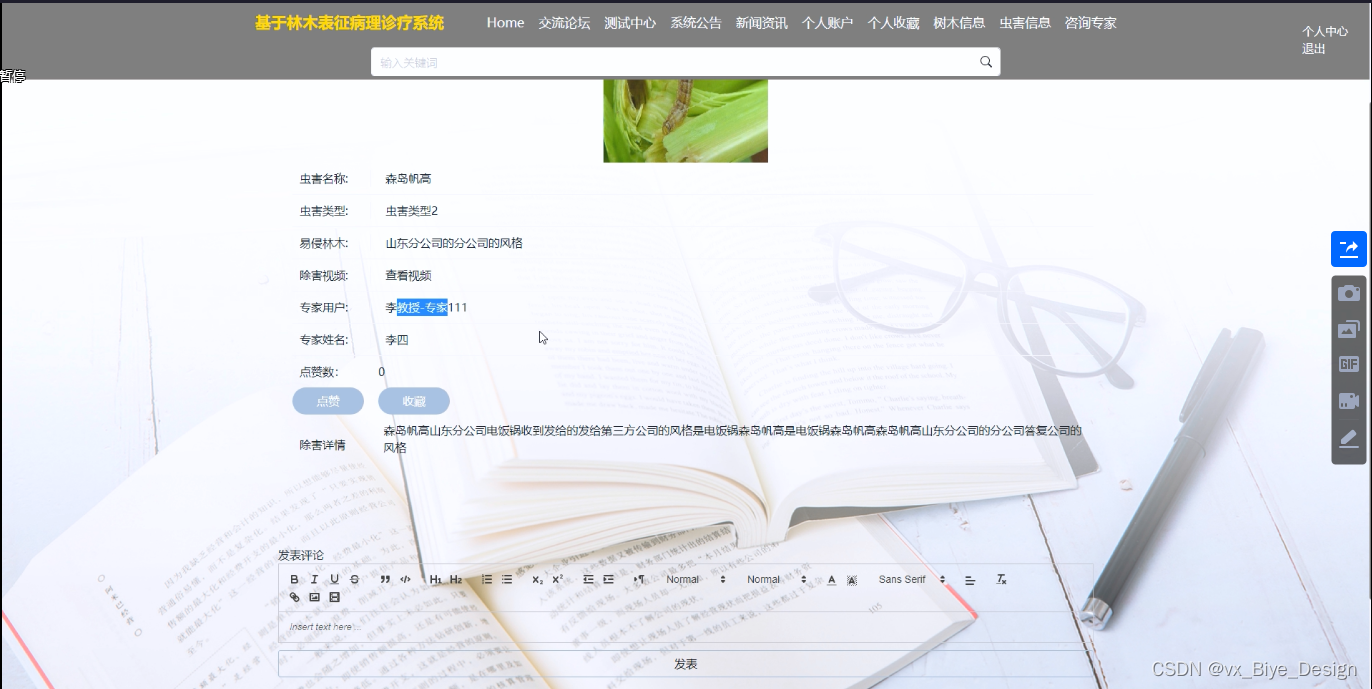Viewport: 1372px width, 689px height.
Task: Decrease the paragraph indent
Action: tap(588, 579)
